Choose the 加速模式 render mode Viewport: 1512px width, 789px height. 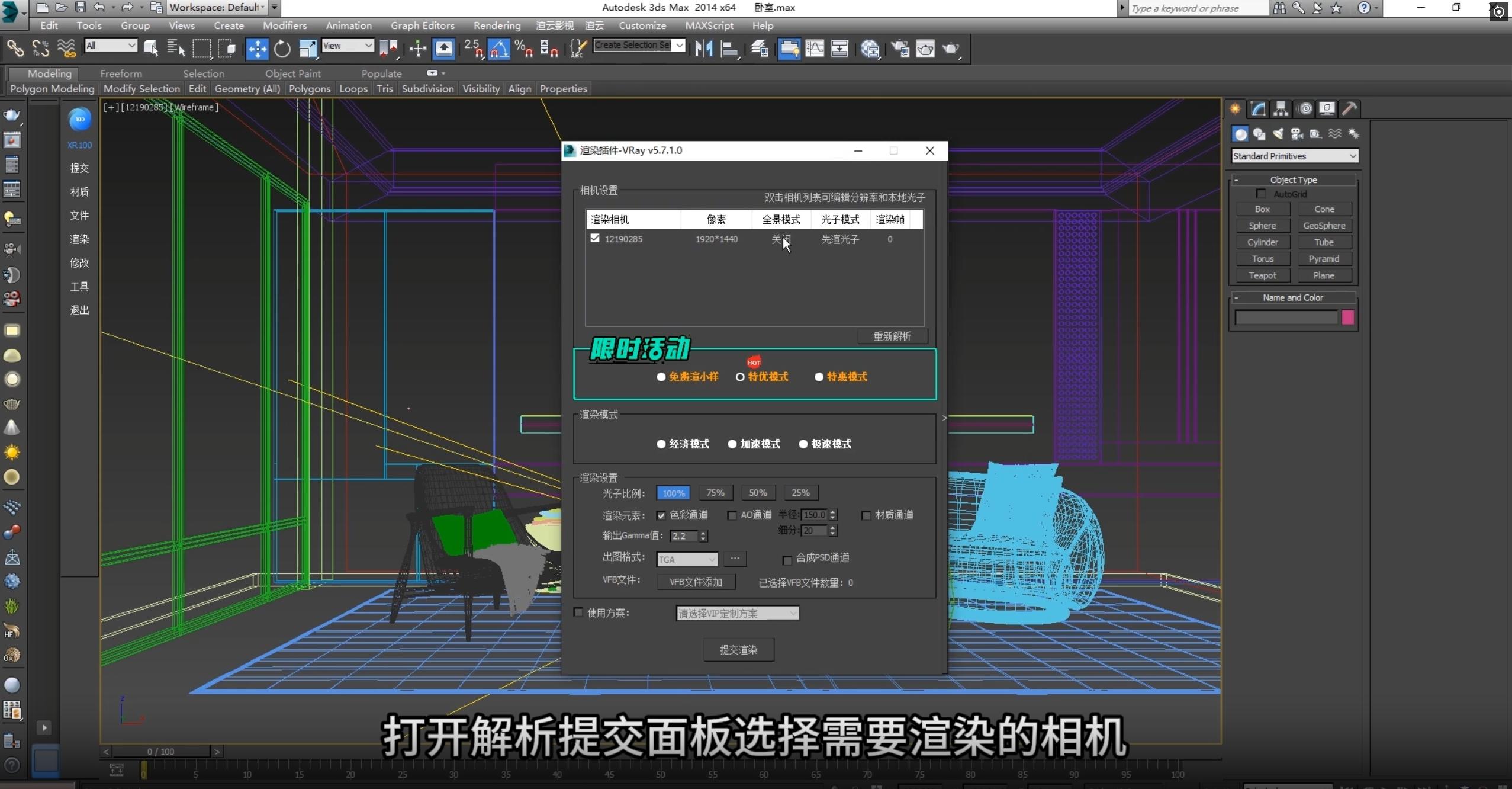click(x=732, y=444)
